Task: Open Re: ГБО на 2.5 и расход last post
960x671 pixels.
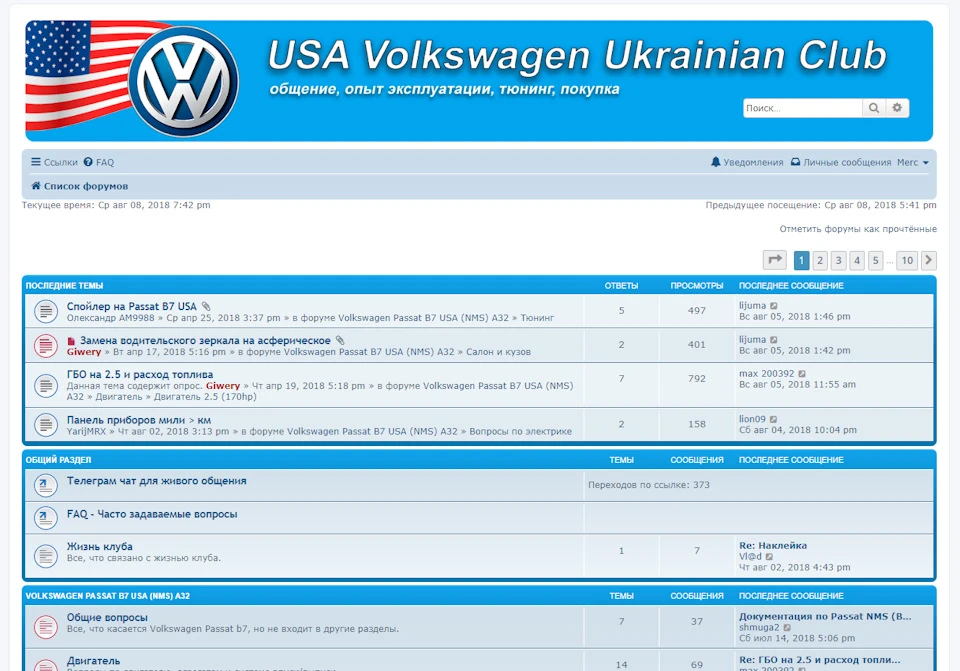Action: [x=819, y=660]
